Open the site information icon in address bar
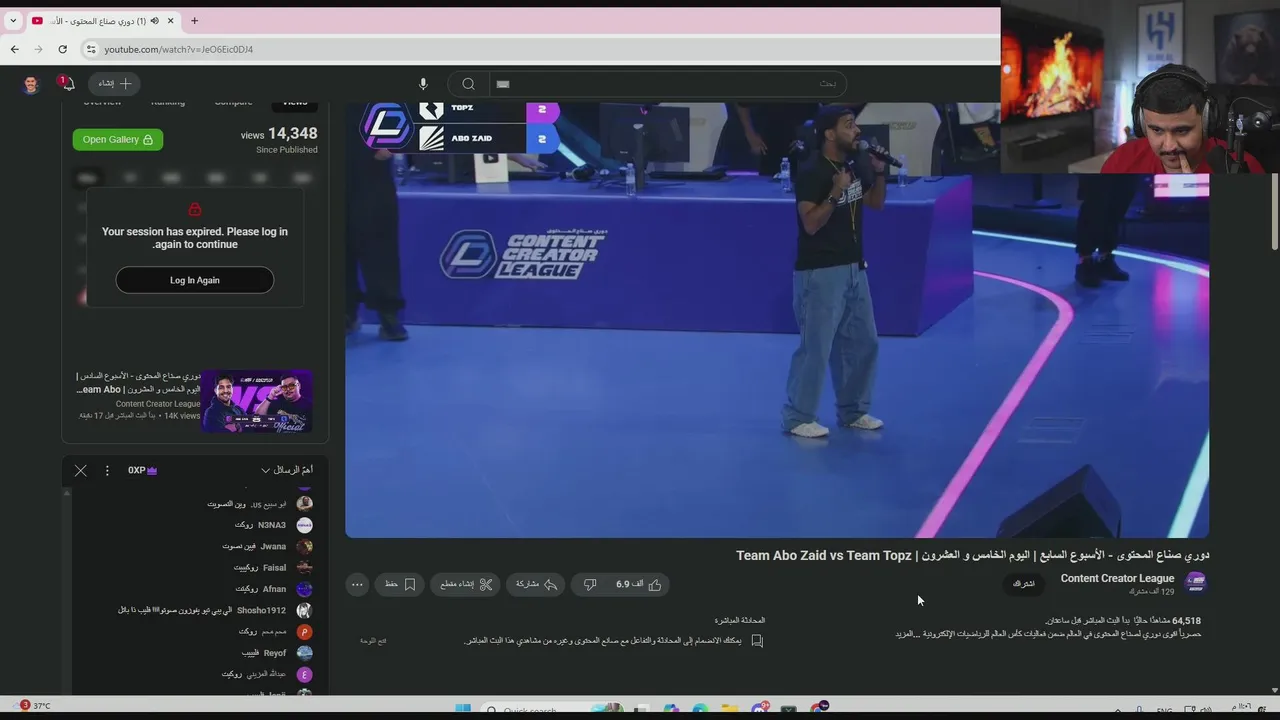Viewport: 1280px width, 720px height. click(x=91, y=49)
